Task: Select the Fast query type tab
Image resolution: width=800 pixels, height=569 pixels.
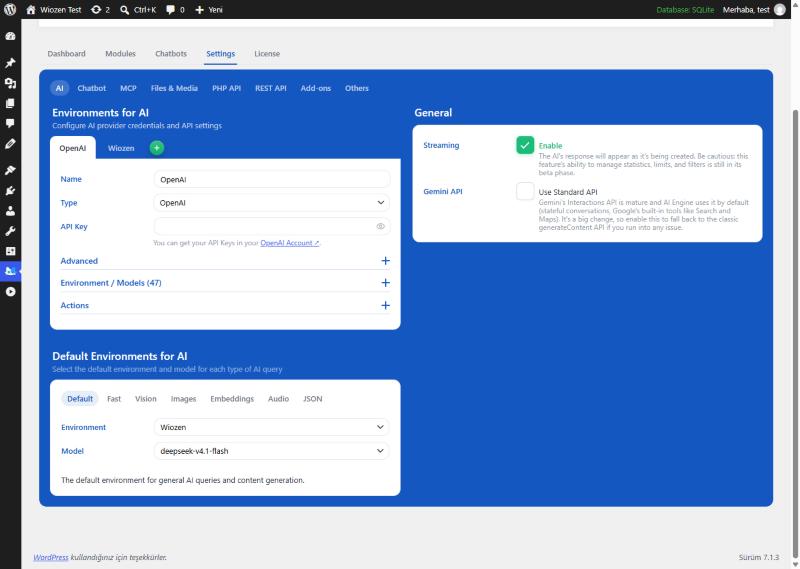Action: click(114, 399)
